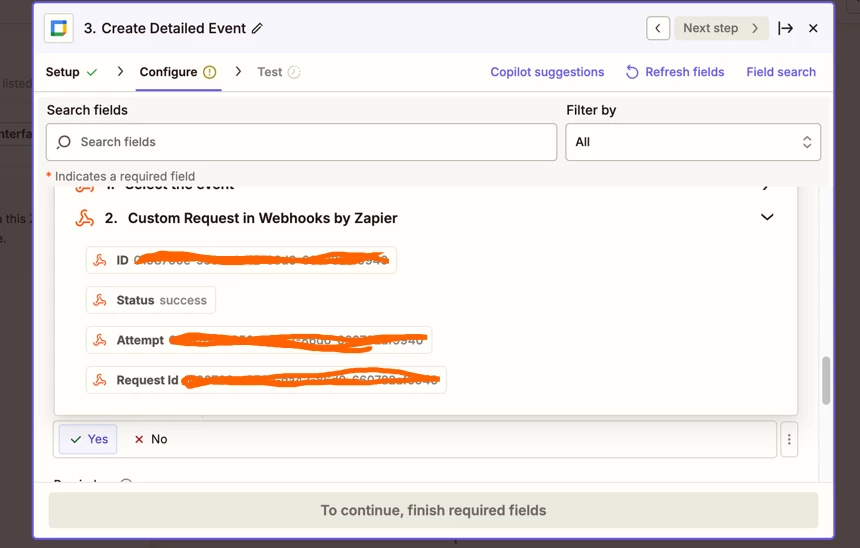Image resolution: width=860 pixels, height=548 pixels.
Task: Click the panel vertical scrollbar thumb
Action: click(x=826, y=380)
